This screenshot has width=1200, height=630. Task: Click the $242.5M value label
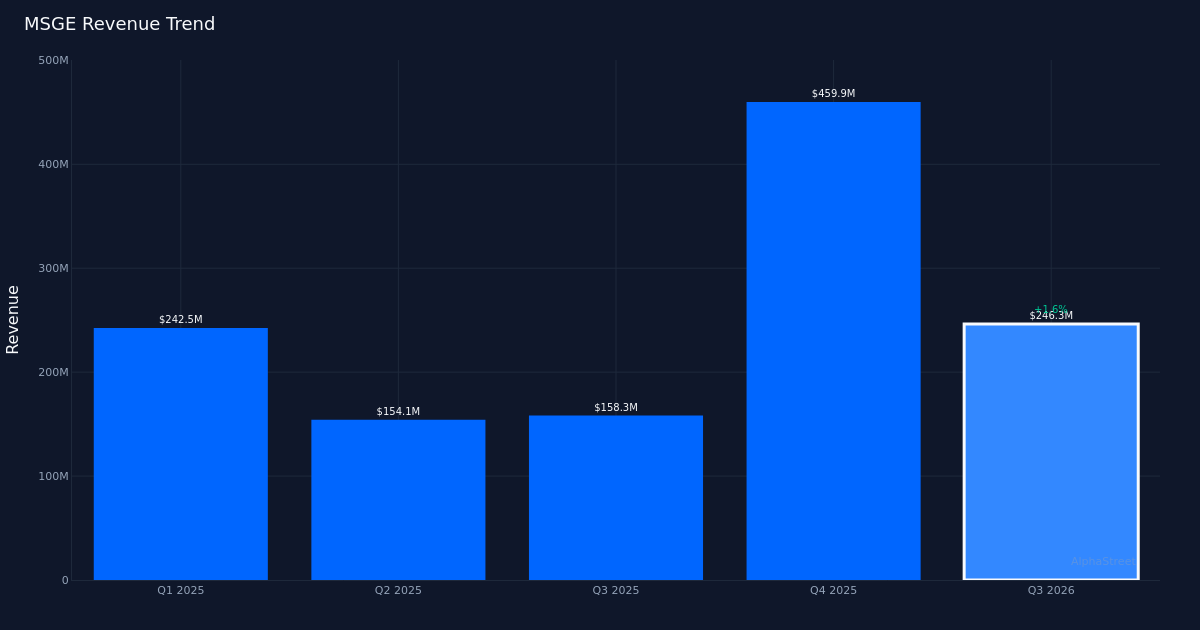click(x=181, y=320)
